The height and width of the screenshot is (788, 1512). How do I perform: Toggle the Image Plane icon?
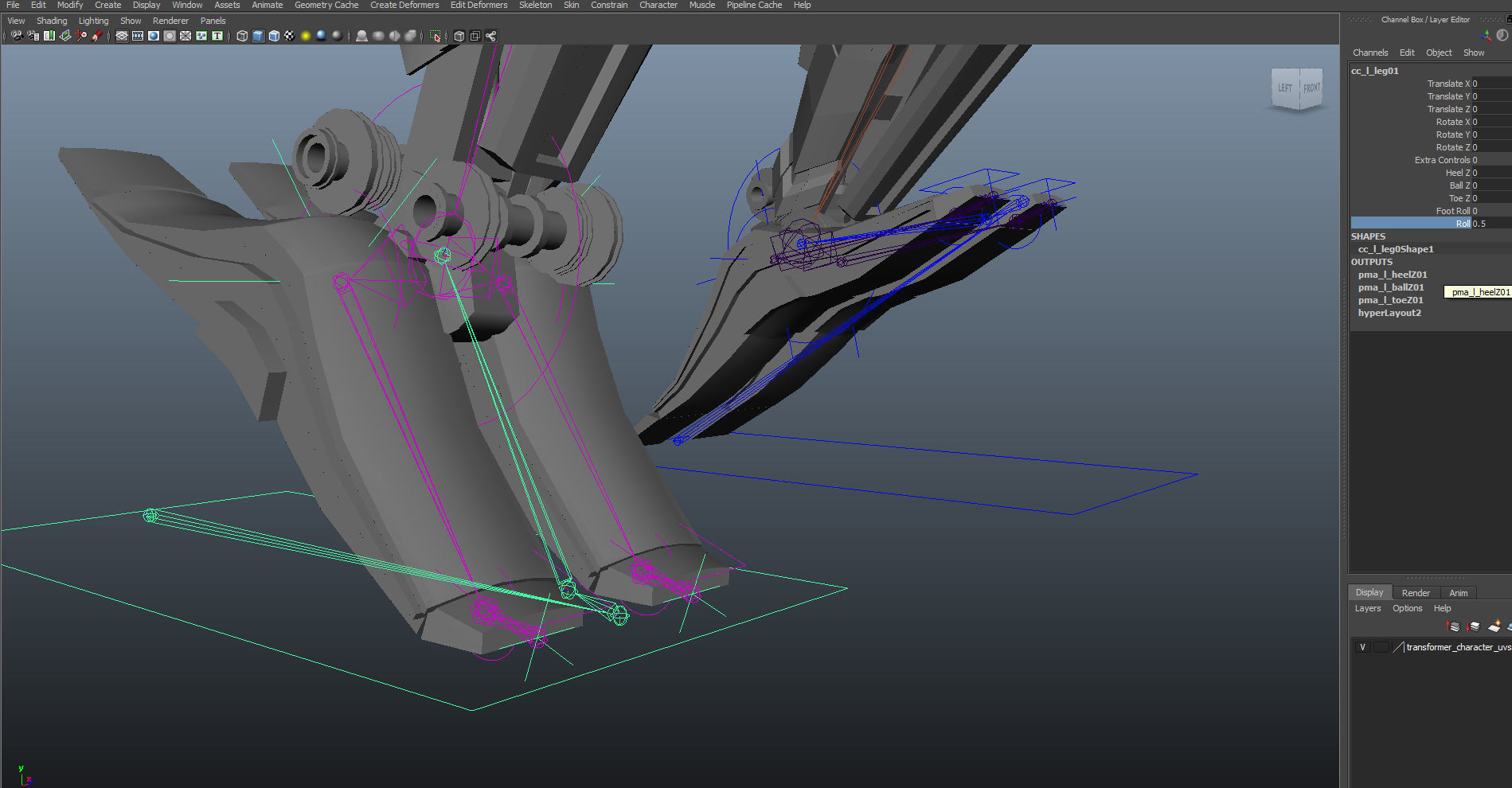click(x=65, y=36)
